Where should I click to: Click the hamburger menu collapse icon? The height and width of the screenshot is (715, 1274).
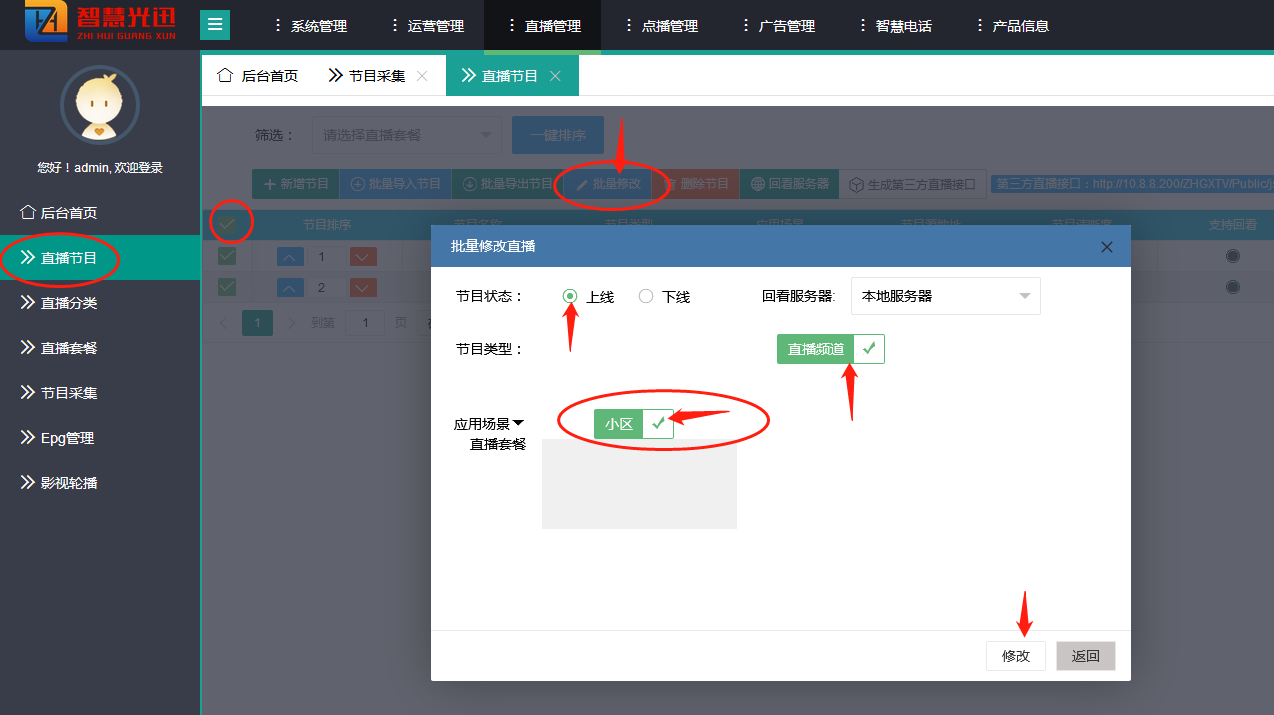[215, 25]
